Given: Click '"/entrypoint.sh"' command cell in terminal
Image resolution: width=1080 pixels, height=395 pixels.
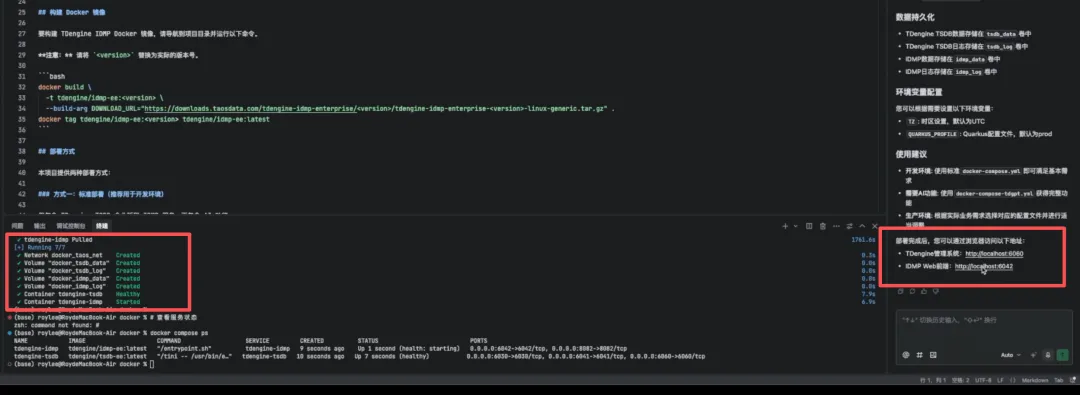Looking at the screenshot, I should [x=184, y=348].
